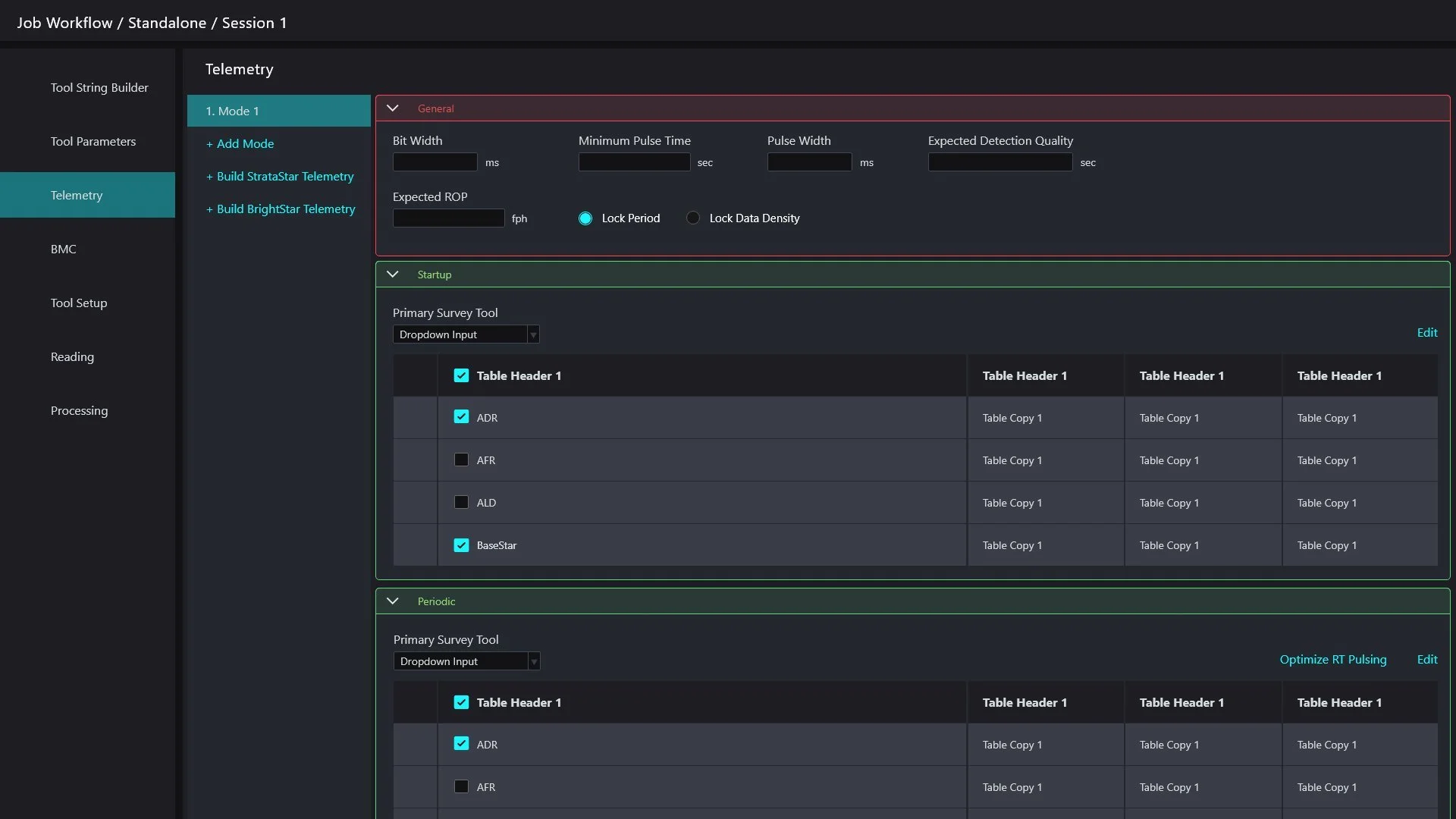Check the AFR checkbox in Startup table
This screenshot has width=1456, height=819.
coord(461,460)
